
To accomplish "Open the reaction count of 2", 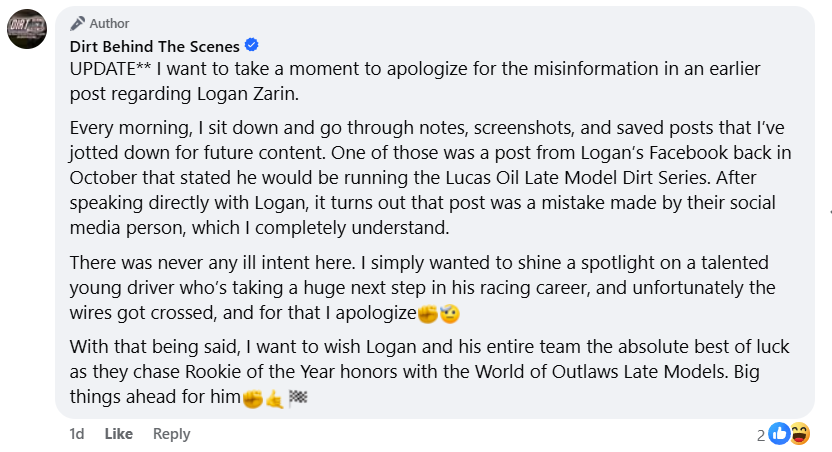I will click(x=761, y=435).
